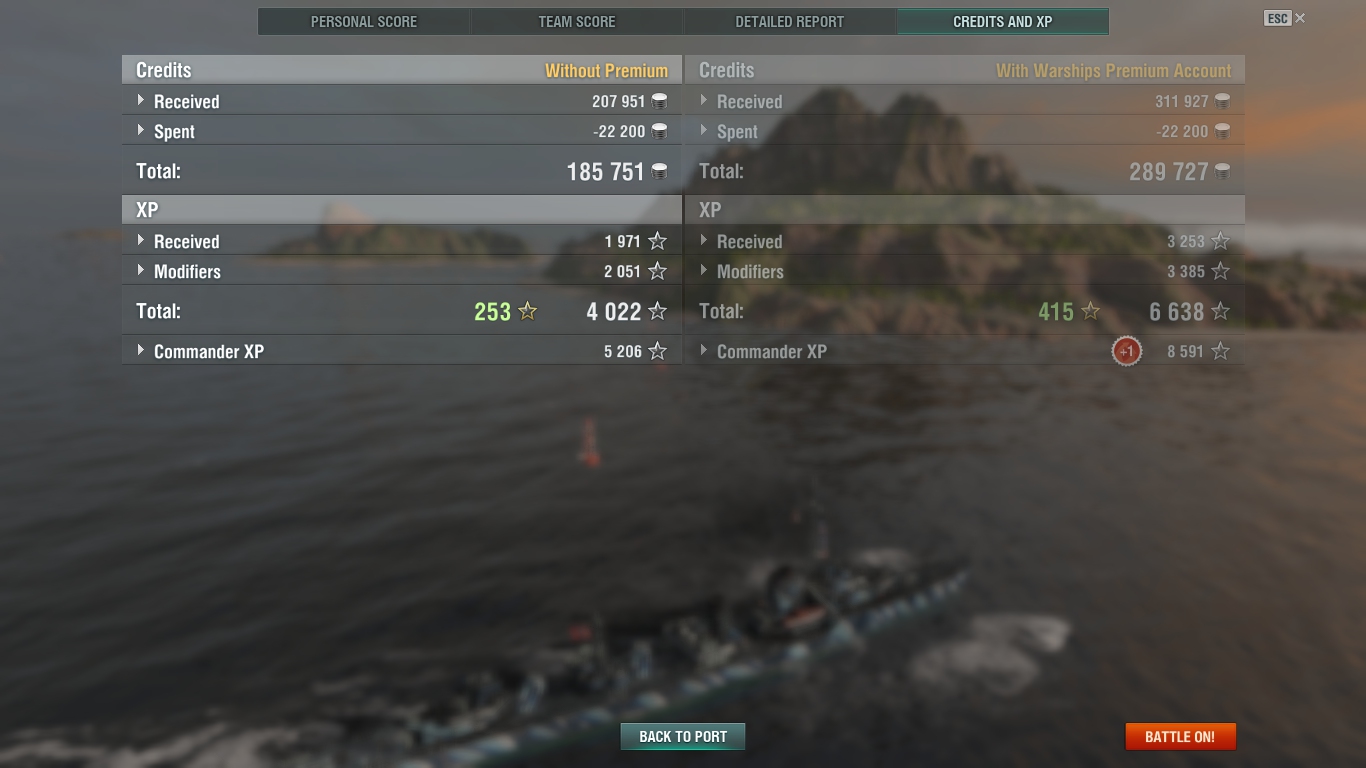
Task: Start another match with Battle On!
Action: (x=1180, y=737)
